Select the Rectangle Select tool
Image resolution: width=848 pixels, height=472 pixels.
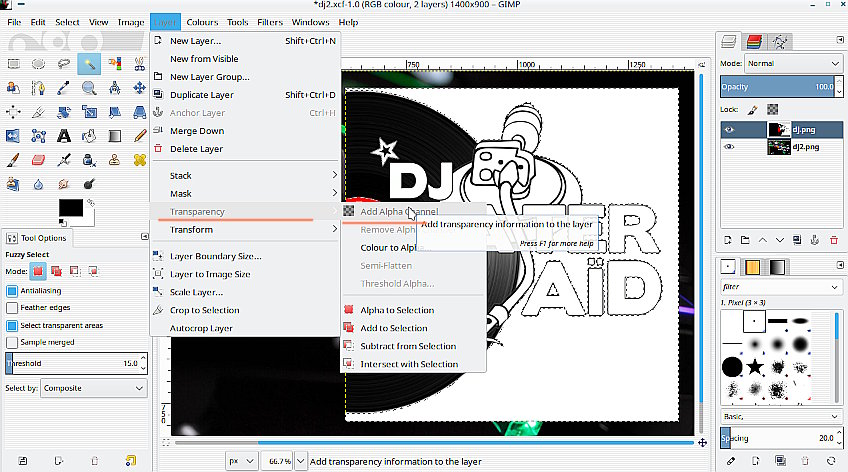(x=14, y=64)
